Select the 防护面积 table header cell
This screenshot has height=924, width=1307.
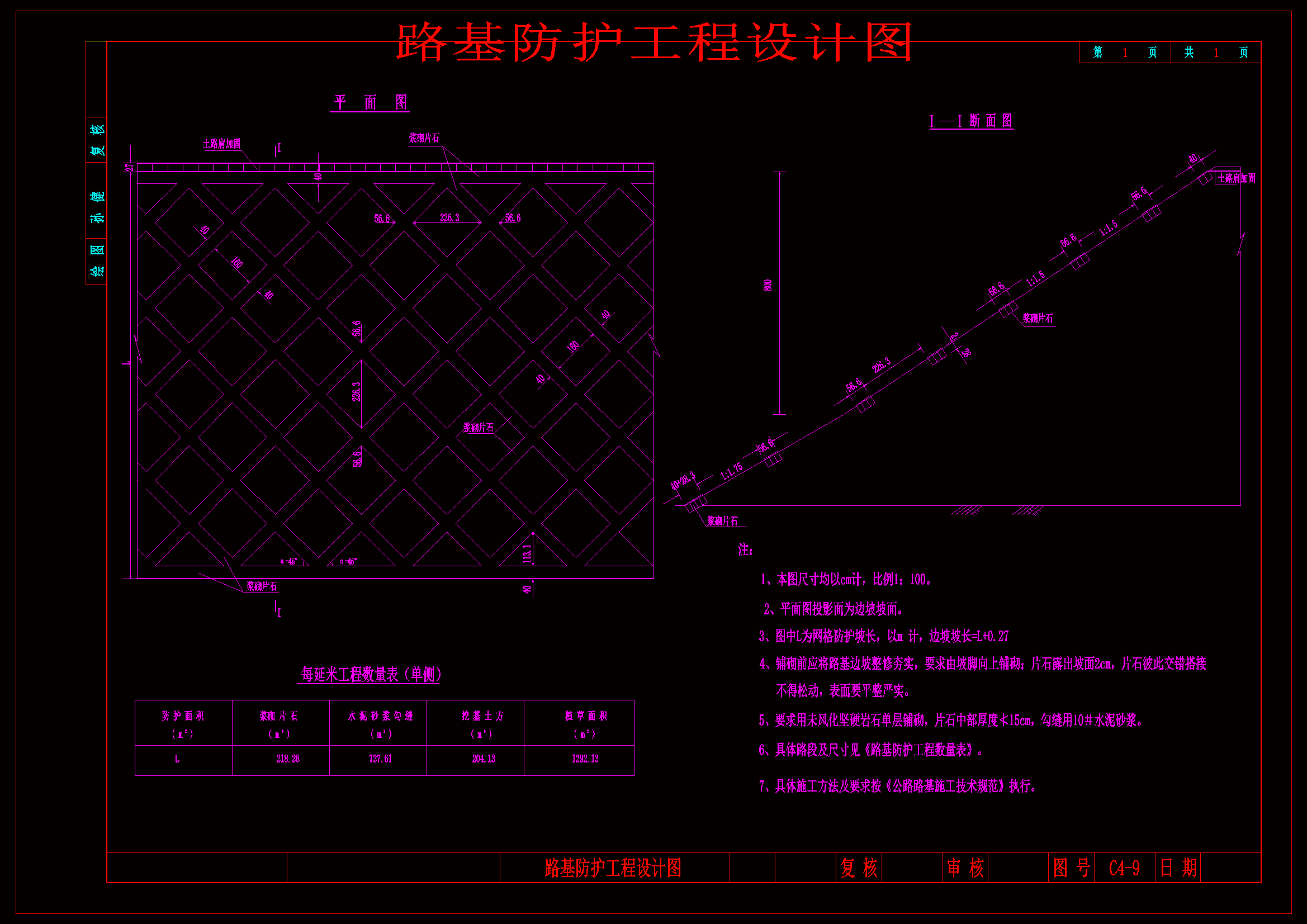tap(183, 716)
